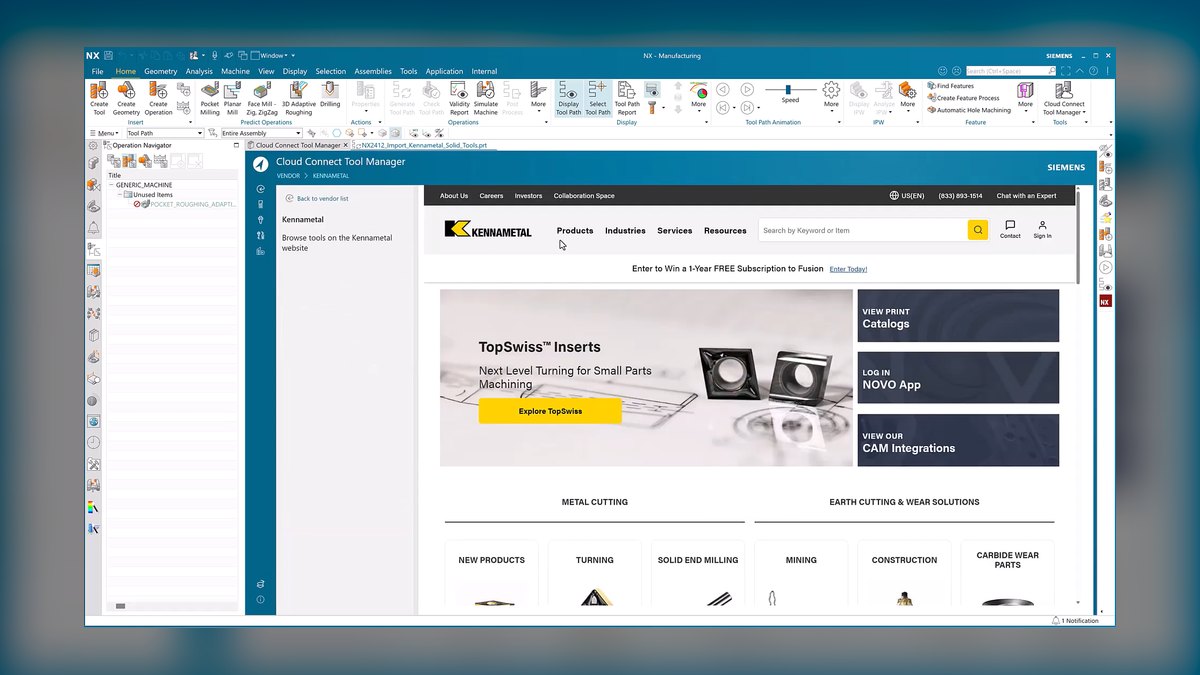Expand More under Operations group
Screen dimensions: 1200x675
coord(539,98)
